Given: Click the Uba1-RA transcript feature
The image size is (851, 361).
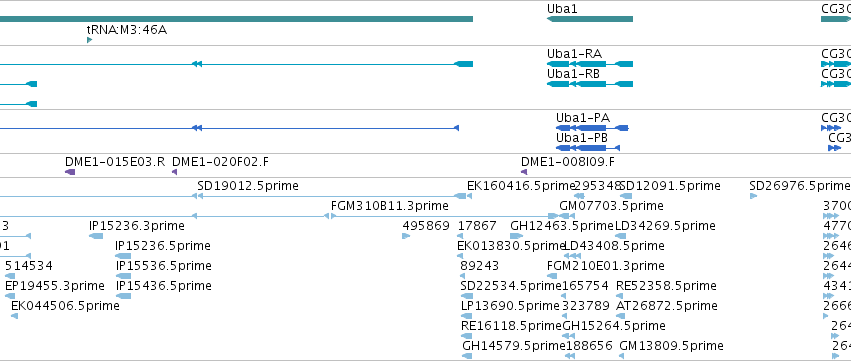Looking at the screenshot, I should pos(590,64).
